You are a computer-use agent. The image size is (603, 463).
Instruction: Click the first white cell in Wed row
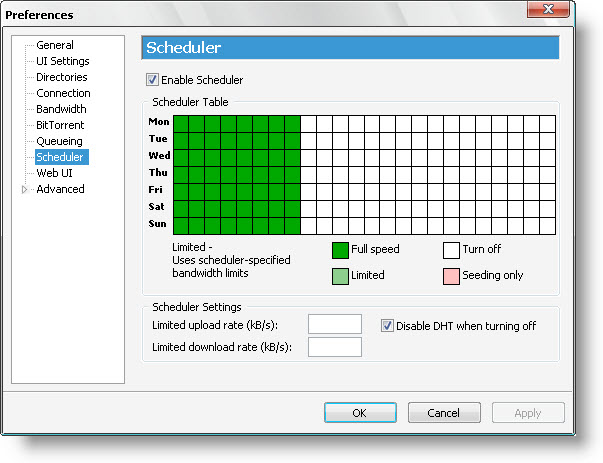(308, 158)
